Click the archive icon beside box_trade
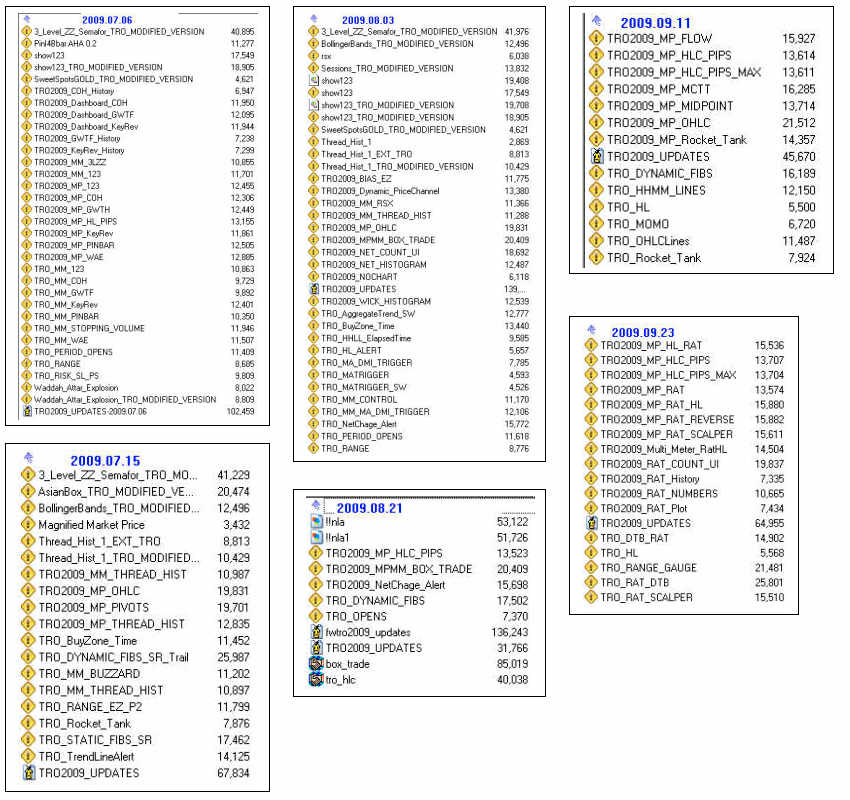This screenshot has height=800, width=850. (x=316, y=662)
